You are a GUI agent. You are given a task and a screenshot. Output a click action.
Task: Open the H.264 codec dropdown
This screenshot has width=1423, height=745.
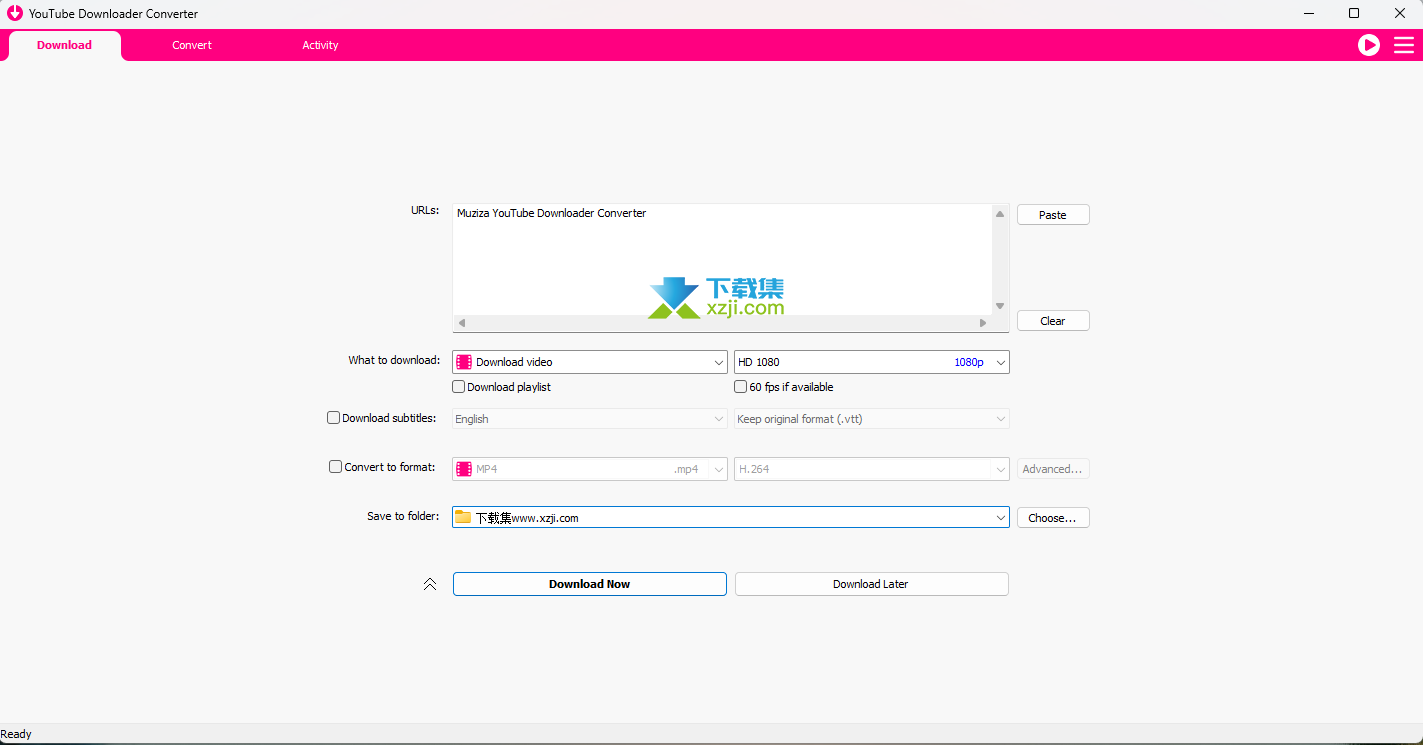(x=872, y=469)
